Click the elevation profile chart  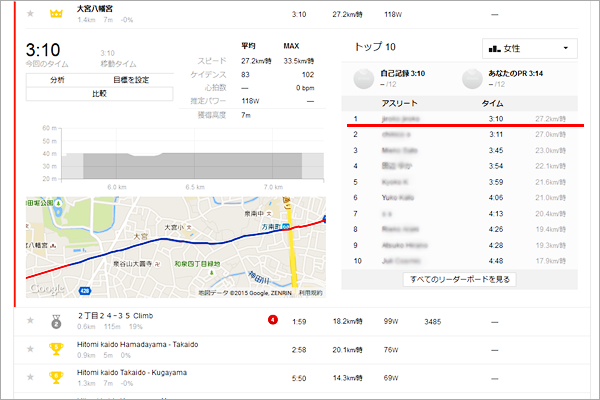click(193, 154)
